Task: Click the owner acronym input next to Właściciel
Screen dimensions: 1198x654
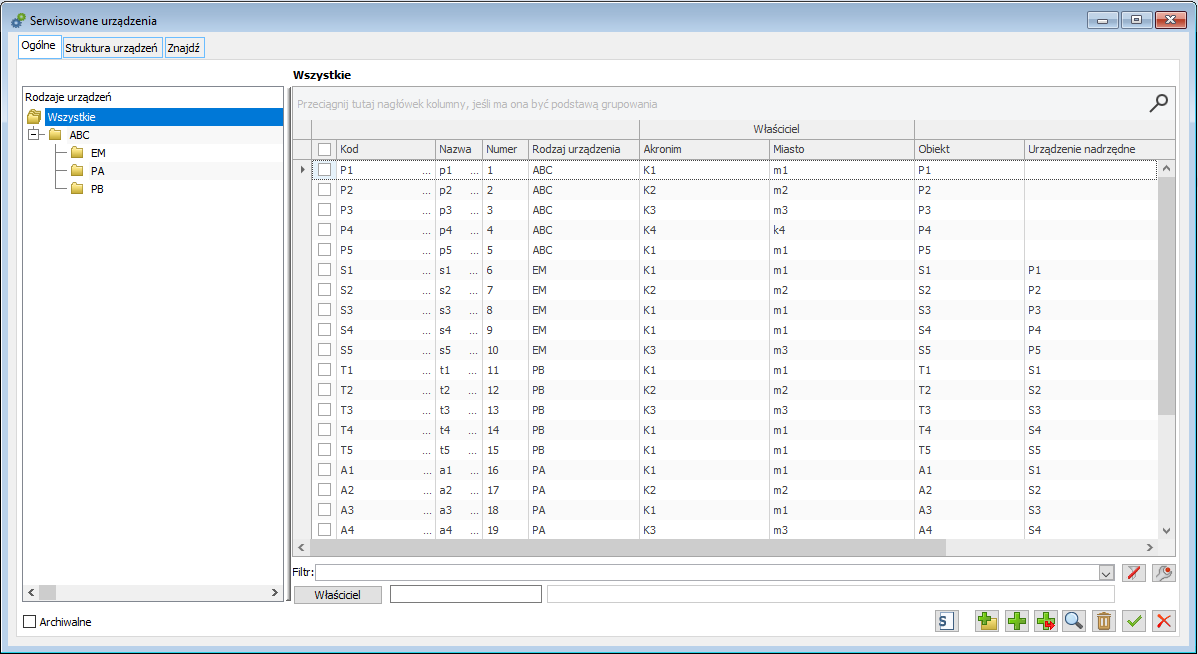Action: [466, 594]
